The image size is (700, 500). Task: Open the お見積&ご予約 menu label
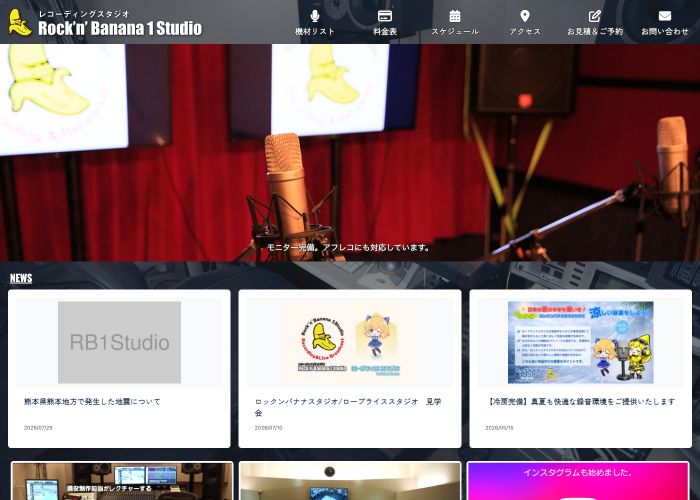595,32
